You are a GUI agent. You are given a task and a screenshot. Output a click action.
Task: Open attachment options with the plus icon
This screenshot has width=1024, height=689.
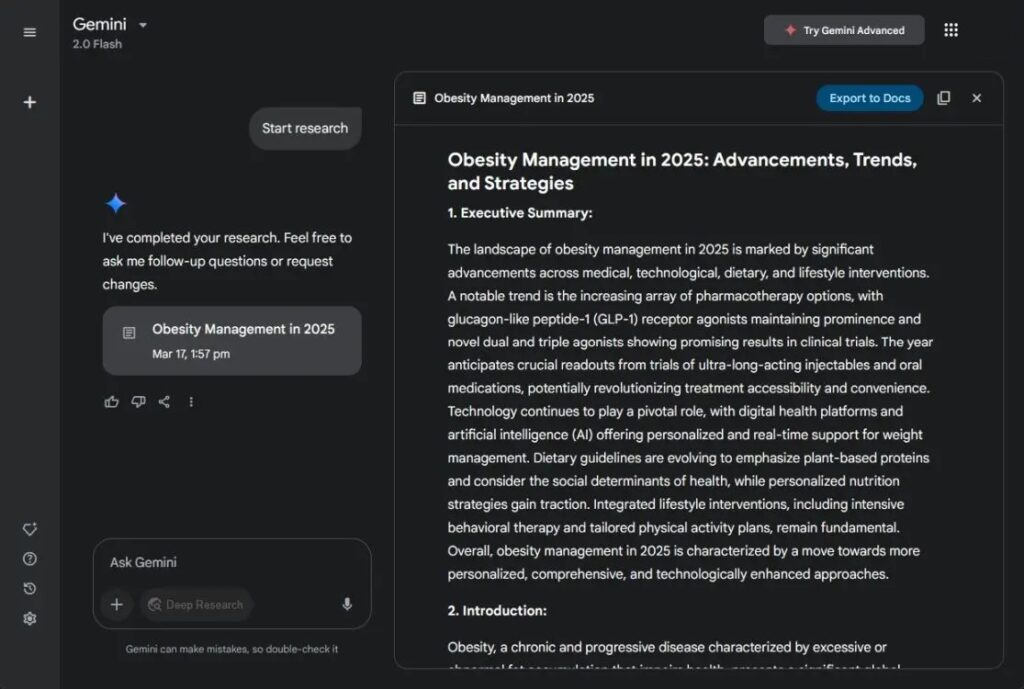click(x=117, y=604)
